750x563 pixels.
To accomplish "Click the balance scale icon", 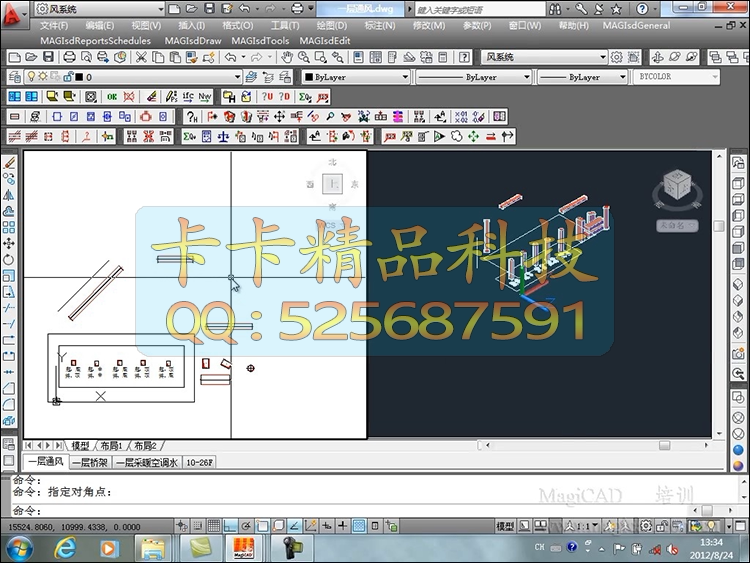I will point(223,137).
